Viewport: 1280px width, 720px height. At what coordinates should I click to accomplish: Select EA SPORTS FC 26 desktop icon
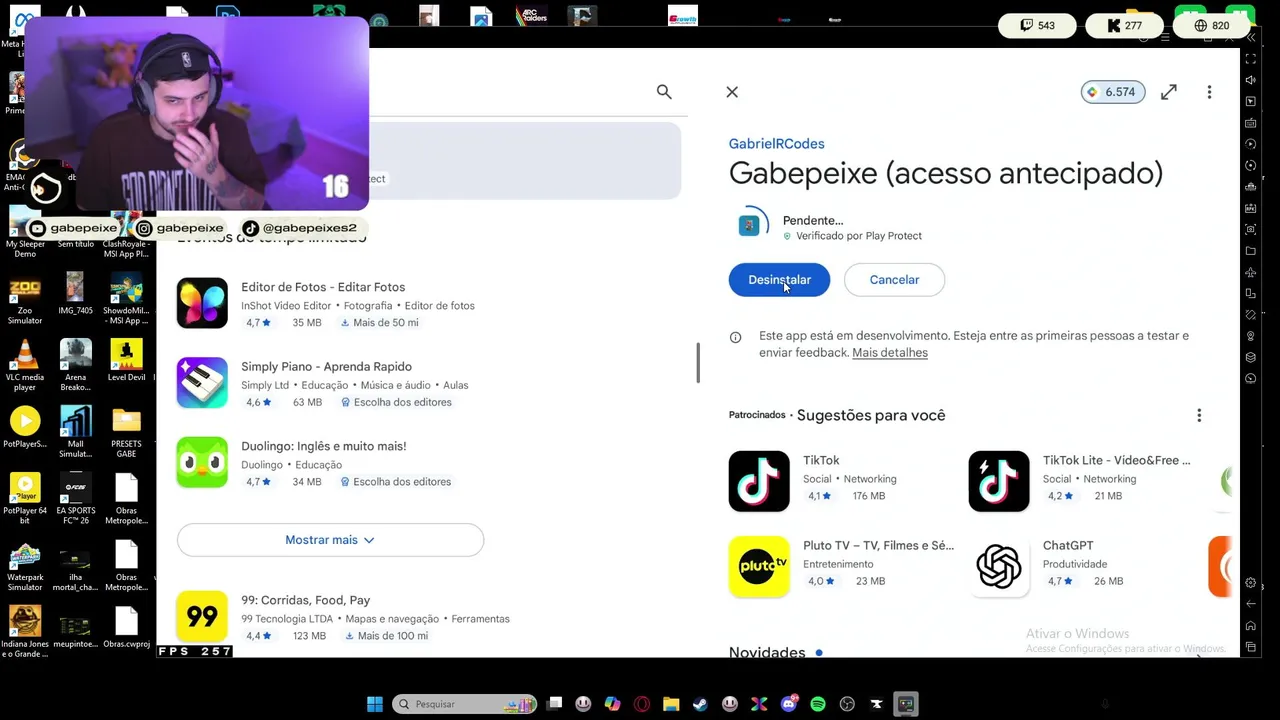pos(75,499)
